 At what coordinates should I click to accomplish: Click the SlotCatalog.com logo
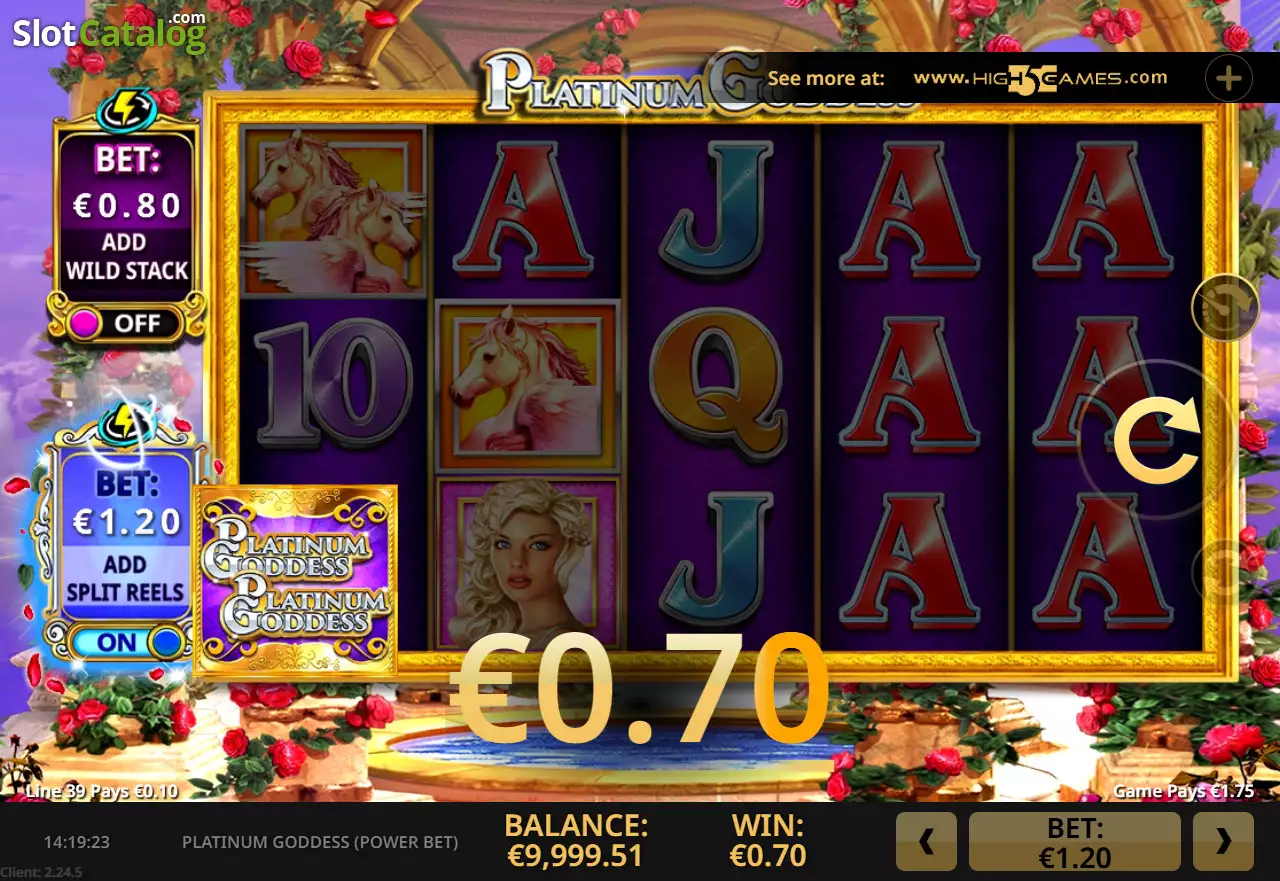(x=109, y=32)
